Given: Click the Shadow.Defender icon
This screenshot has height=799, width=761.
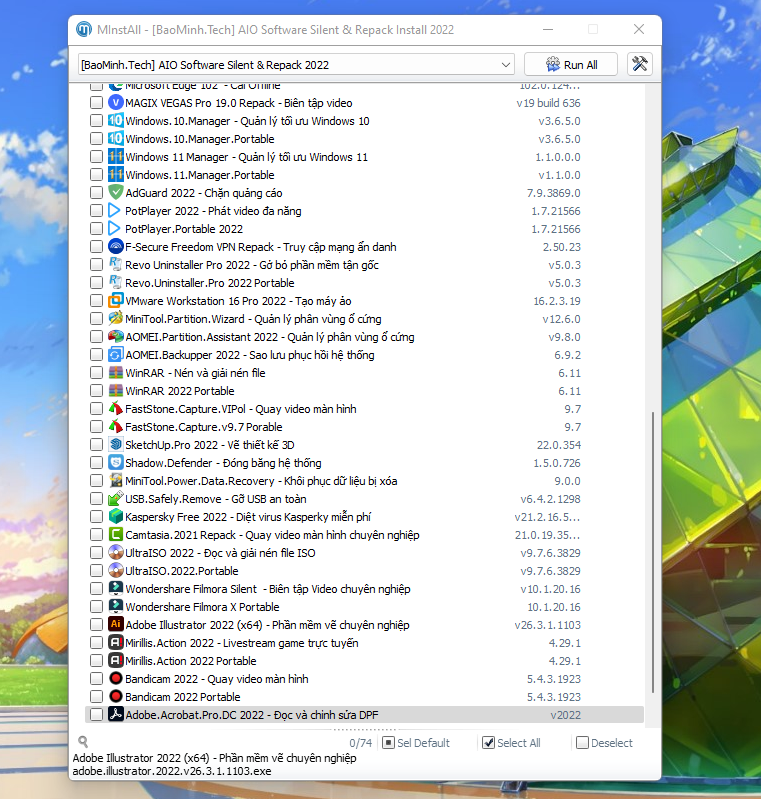Looking at the screenshot, I should pyautogui.click(x=116, y=463).
